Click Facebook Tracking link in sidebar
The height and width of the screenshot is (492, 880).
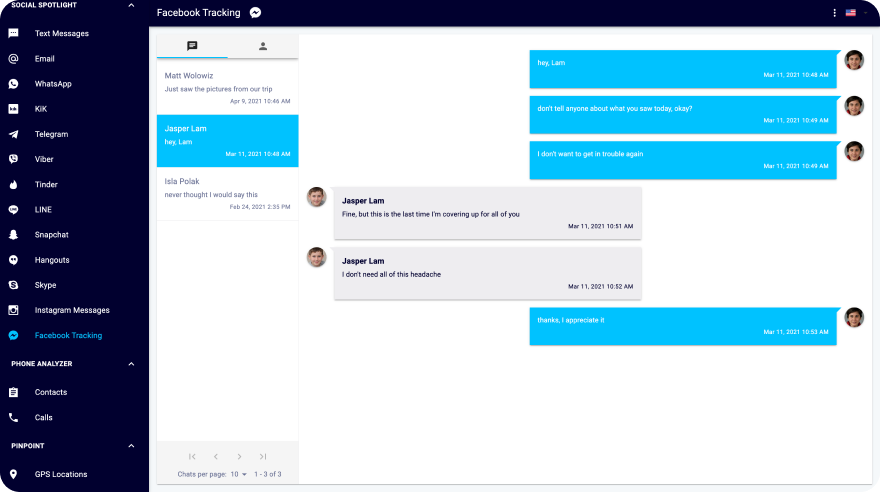coord(68,335)
